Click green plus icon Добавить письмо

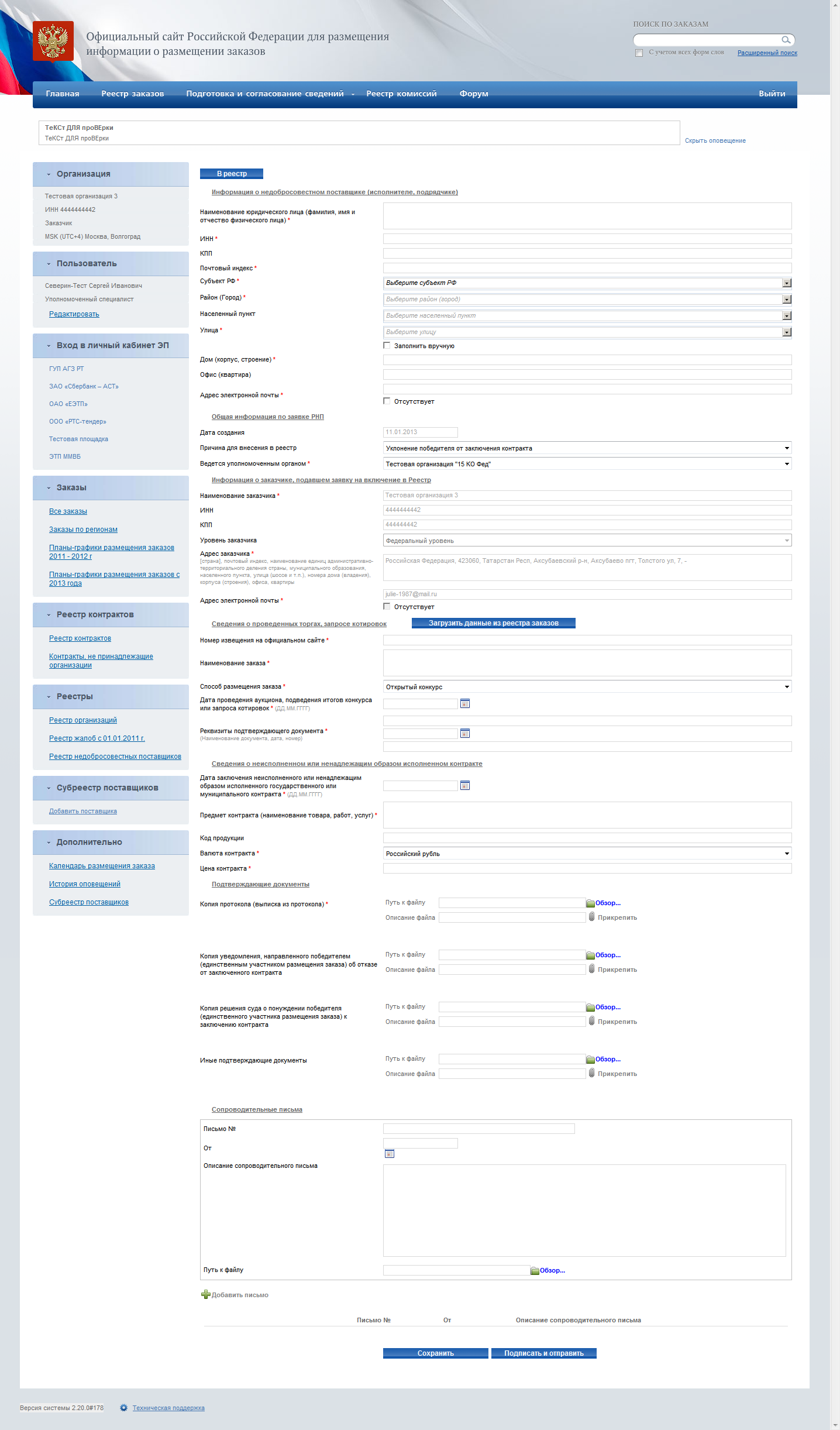205,1295
